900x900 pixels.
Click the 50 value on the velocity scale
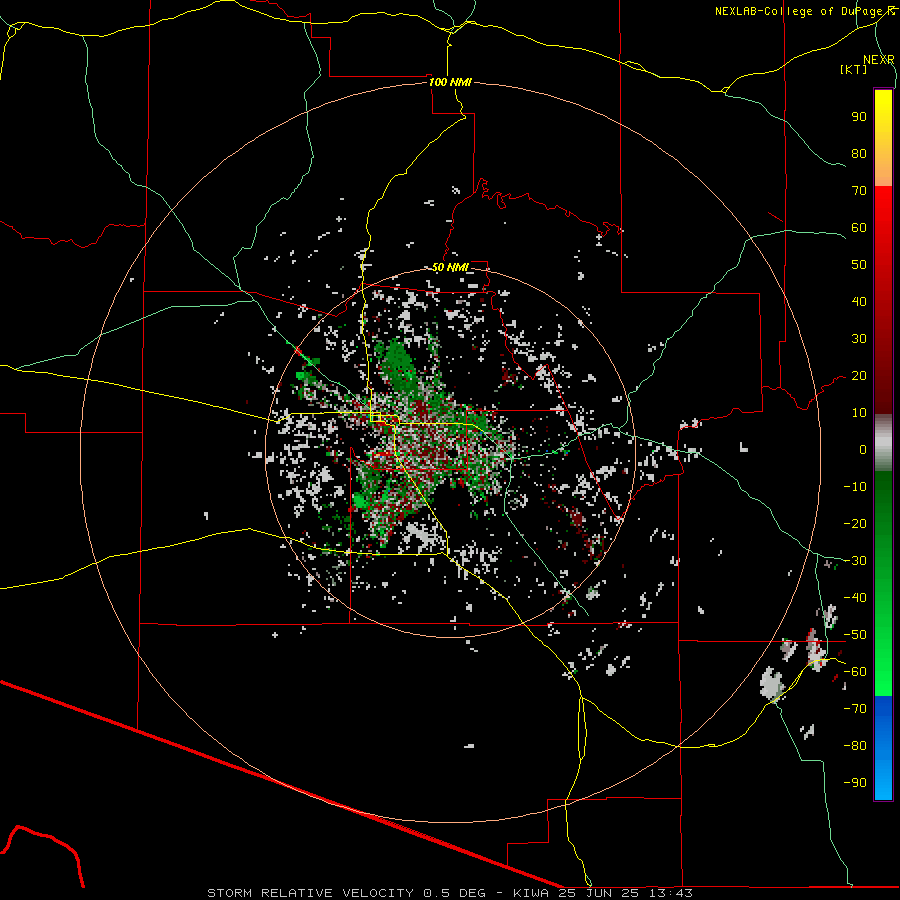[x=859, y=265]
